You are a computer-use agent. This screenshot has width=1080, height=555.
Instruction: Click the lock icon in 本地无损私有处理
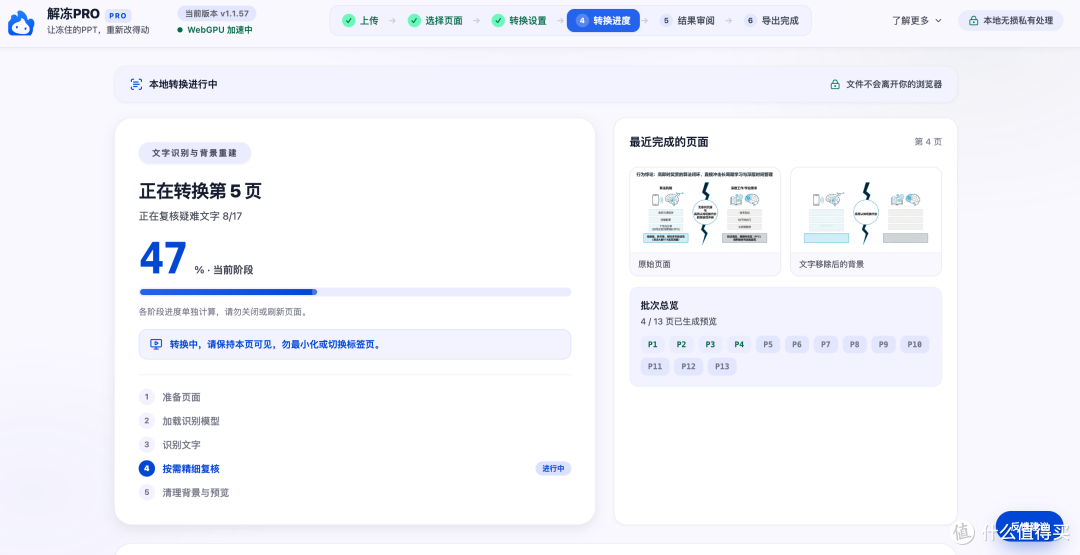coord(973,21)
